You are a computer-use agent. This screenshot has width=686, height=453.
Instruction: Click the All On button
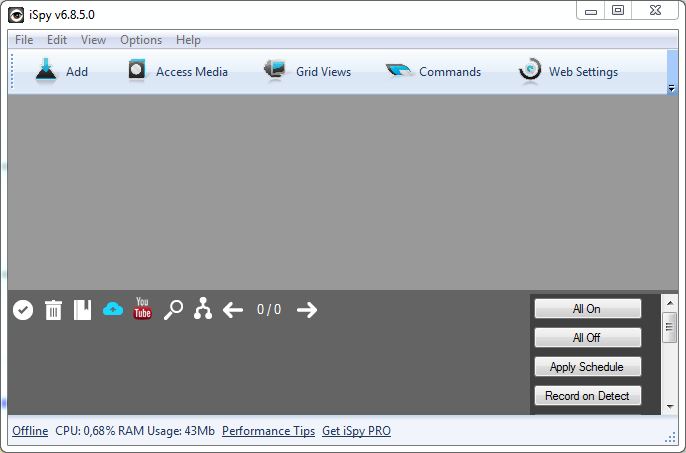[x=588, y=309]
